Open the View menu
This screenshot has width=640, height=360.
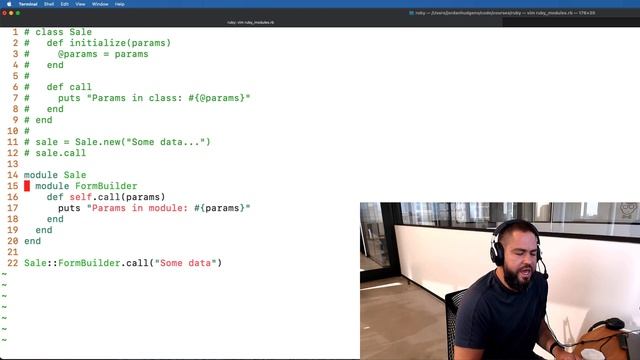click(80, 4)
